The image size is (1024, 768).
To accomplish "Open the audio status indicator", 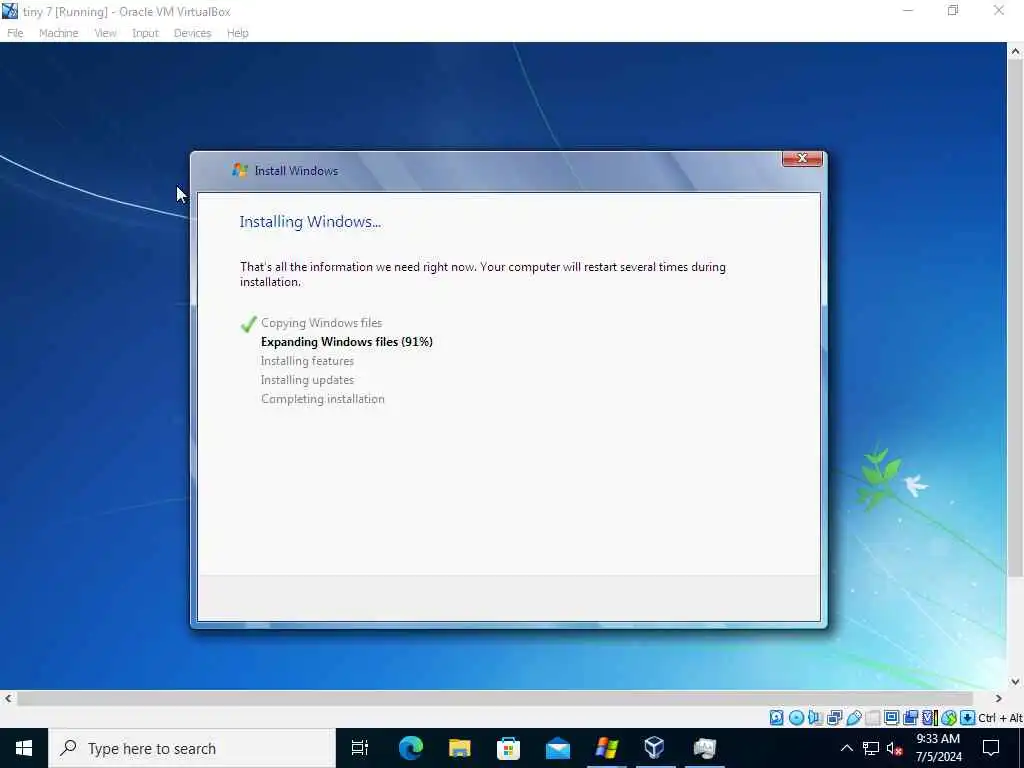I will [814, 718].
